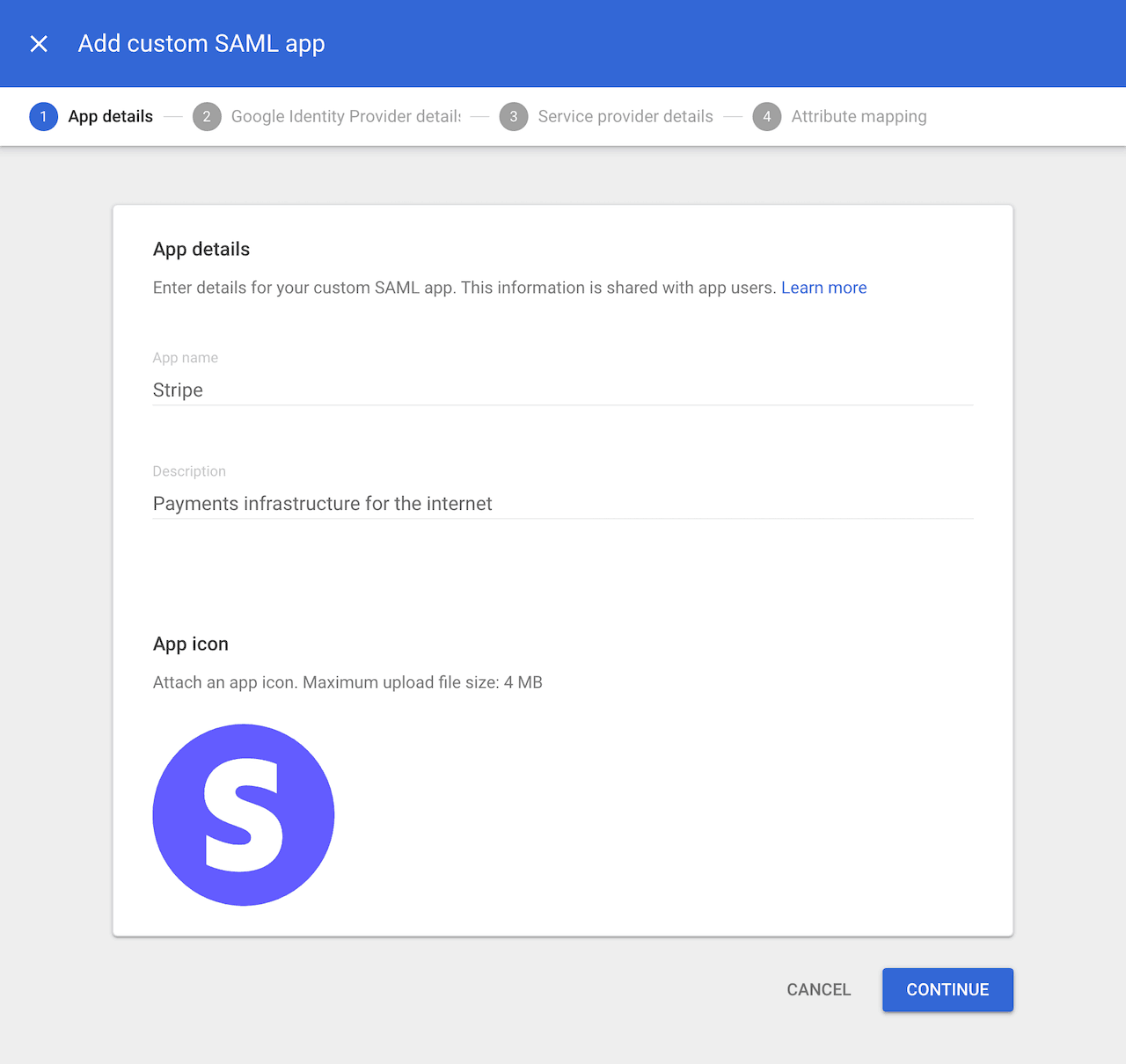Click the App icon section heading
This screenshot has height=1064, width=1126.
191,644
